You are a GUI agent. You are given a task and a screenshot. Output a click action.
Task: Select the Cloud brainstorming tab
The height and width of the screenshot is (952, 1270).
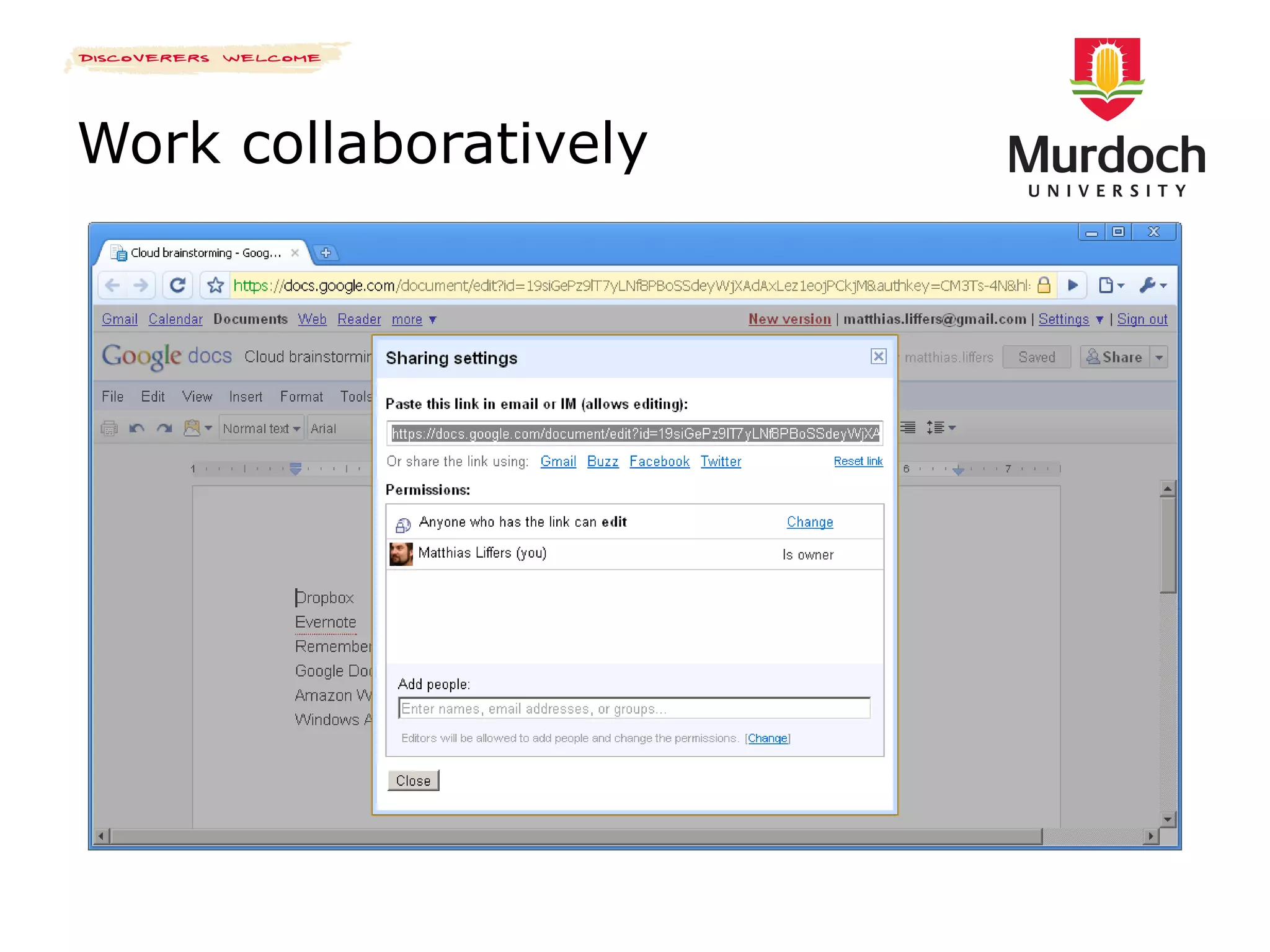205,253
